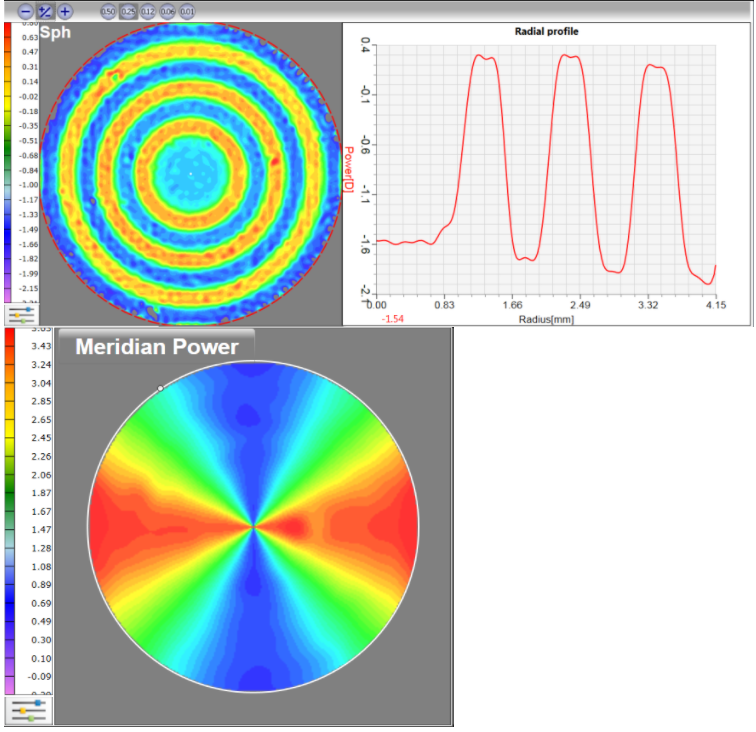The width and height of the screenshot is (756, 732).
Task: Click the minus sign button in toolbar
Action: [26, 12]
